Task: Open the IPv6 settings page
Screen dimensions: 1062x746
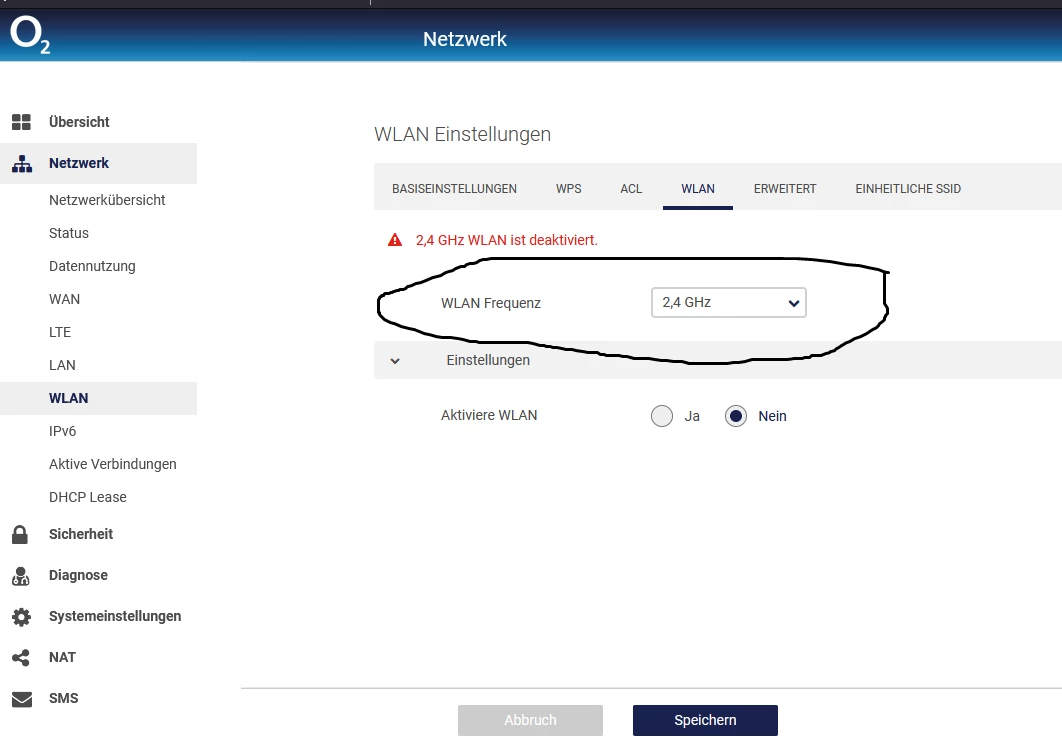Action: point(62,432)
